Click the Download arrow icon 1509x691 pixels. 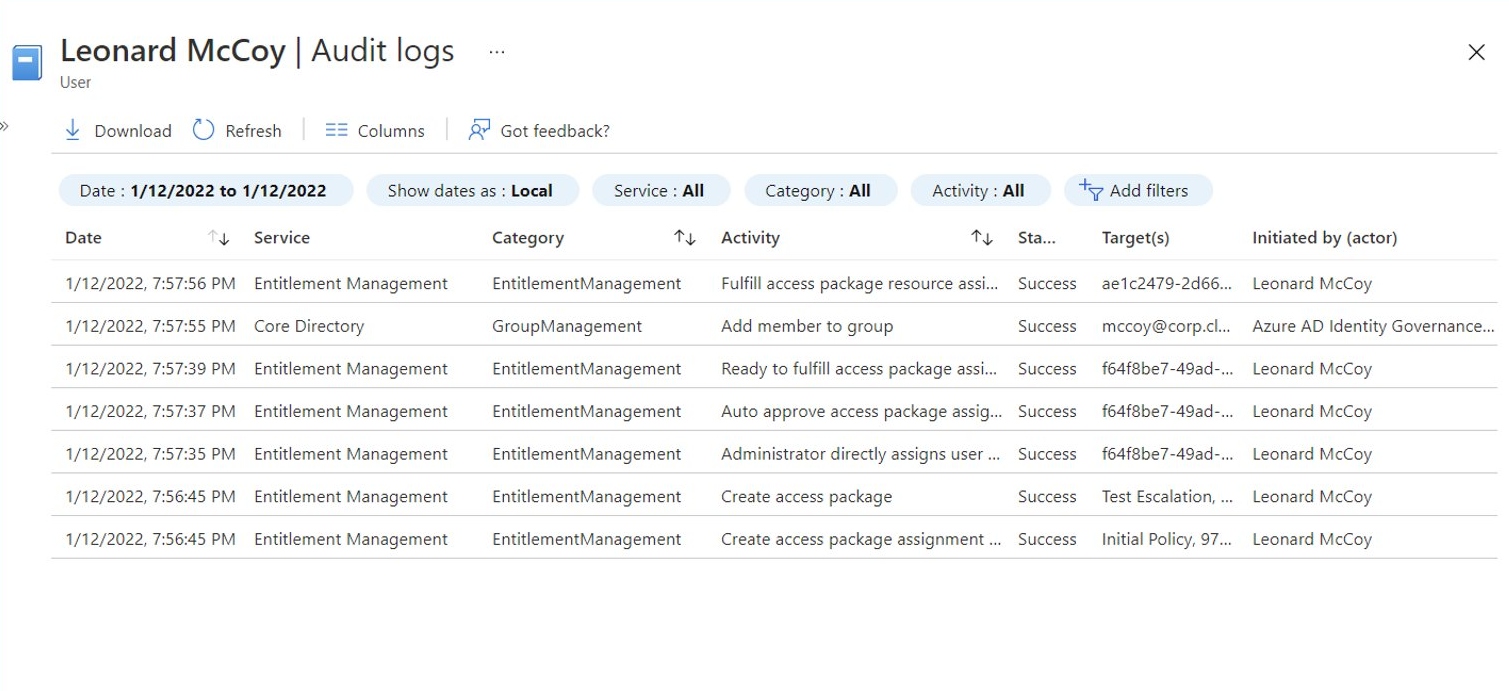72,130
